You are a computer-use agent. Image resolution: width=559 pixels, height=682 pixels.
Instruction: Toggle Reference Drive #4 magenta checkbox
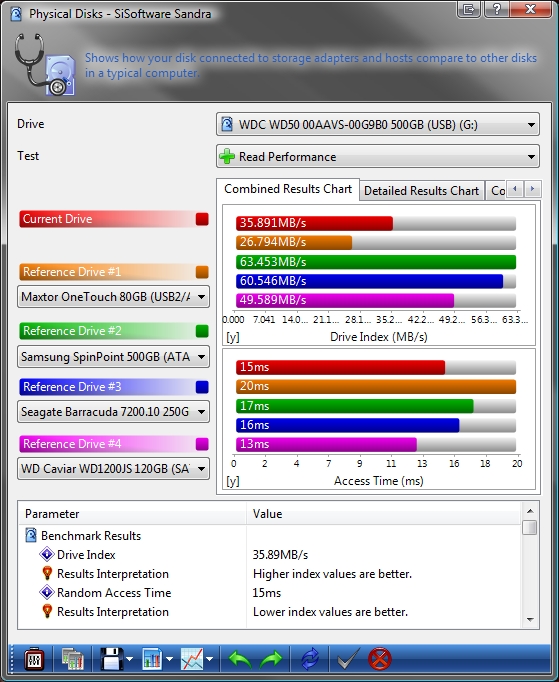pyautogui.click(x=202, y=444)
